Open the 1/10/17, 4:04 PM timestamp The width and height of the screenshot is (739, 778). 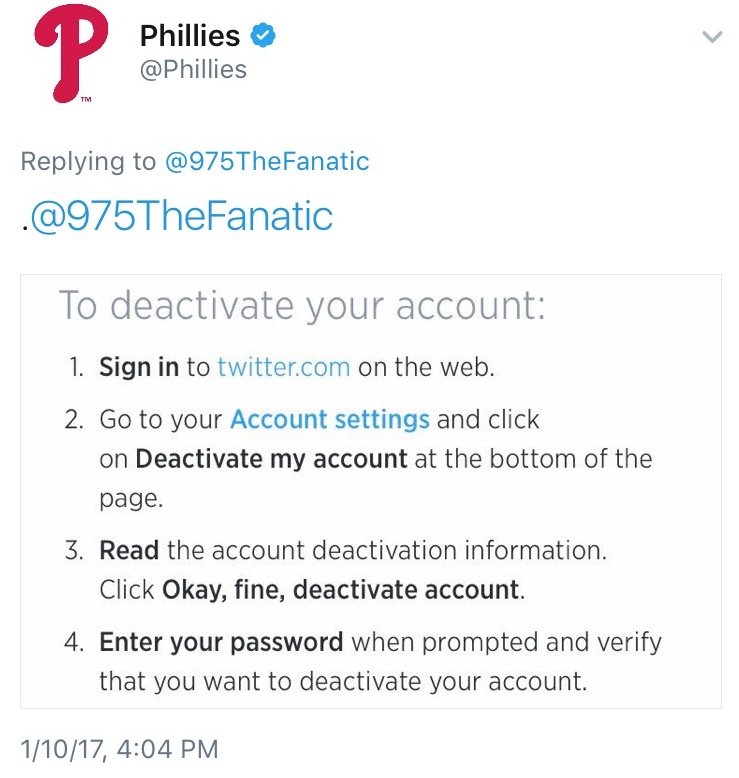119,748
